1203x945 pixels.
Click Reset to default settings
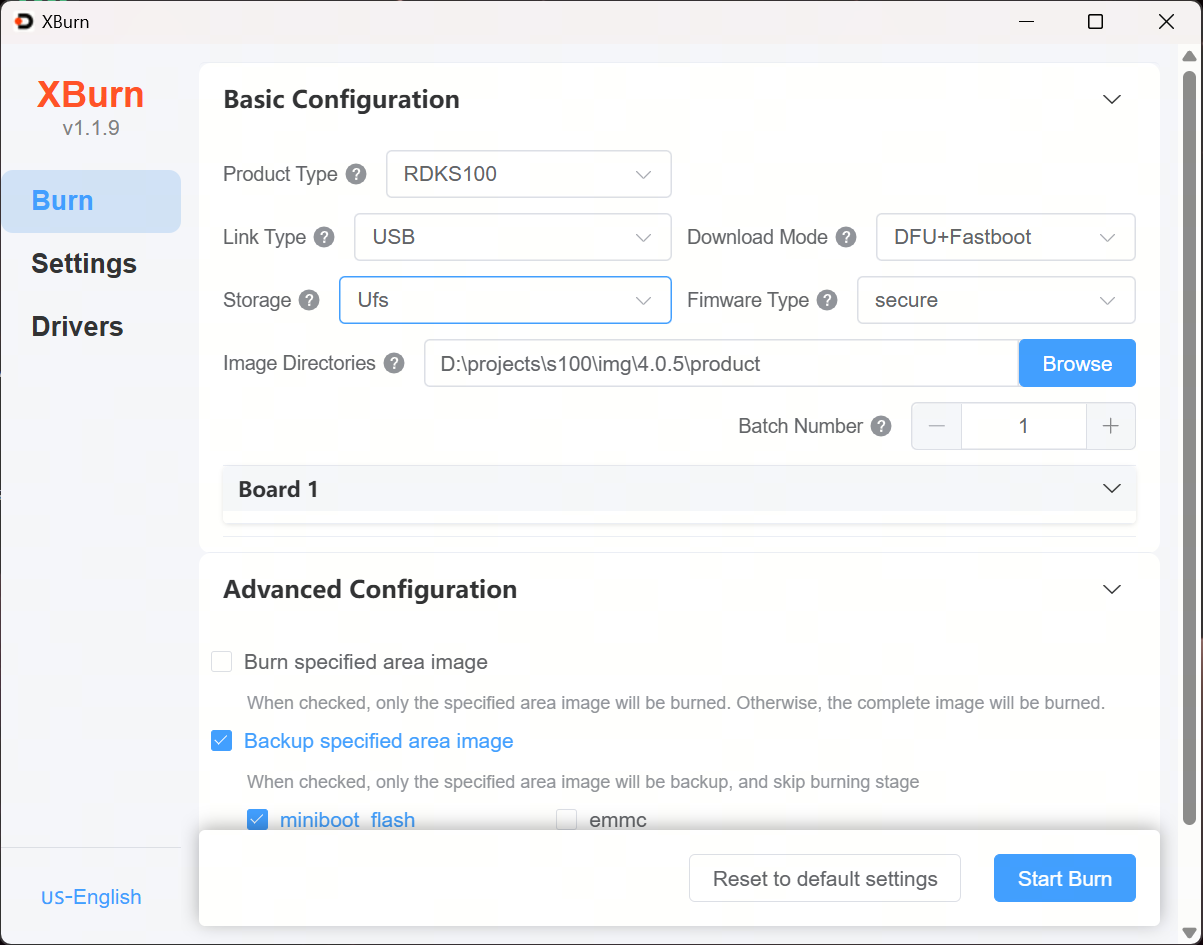[824, 879]
